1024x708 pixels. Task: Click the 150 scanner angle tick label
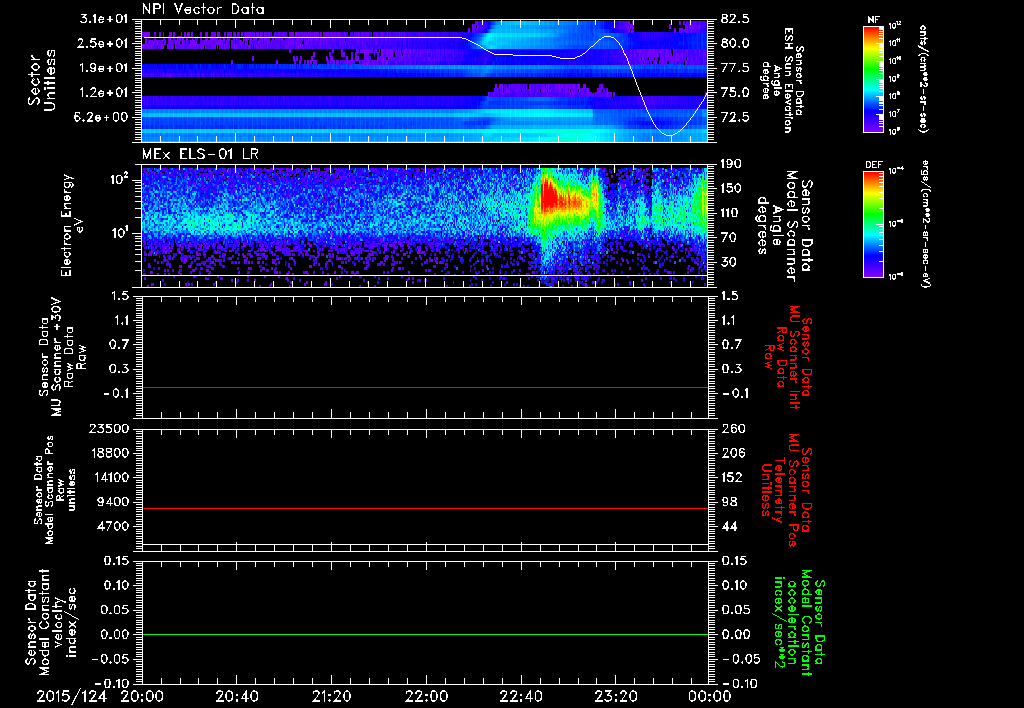tap(731, 188)
